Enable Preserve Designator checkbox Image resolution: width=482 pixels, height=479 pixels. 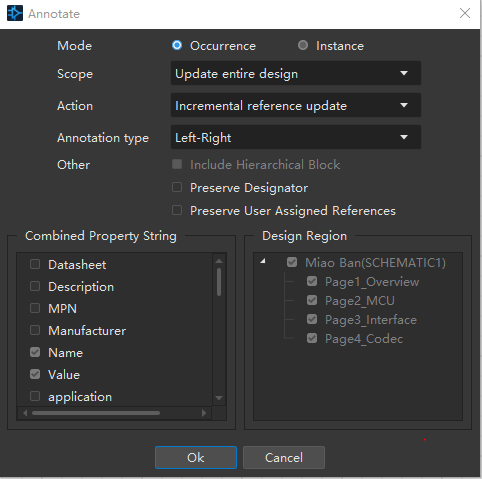click(177, 187)
